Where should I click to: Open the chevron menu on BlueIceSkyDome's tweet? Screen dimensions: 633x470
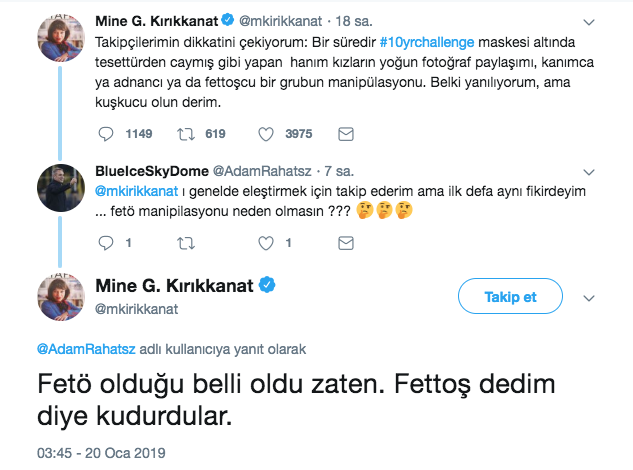pyautogui.click(x=589, y=170)
